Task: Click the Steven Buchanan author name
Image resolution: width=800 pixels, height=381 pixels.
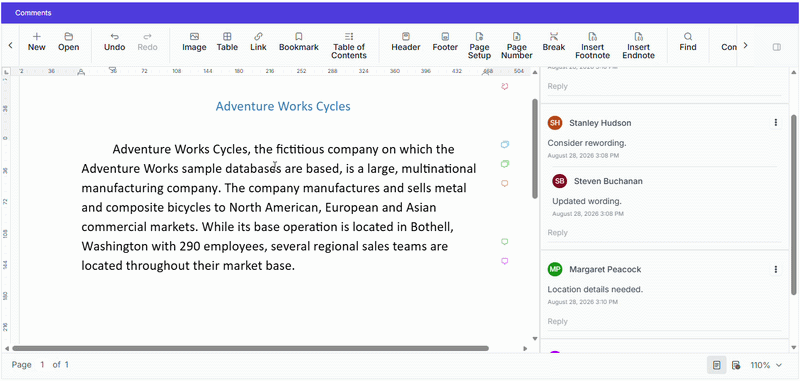Action: tap(608, 181)
